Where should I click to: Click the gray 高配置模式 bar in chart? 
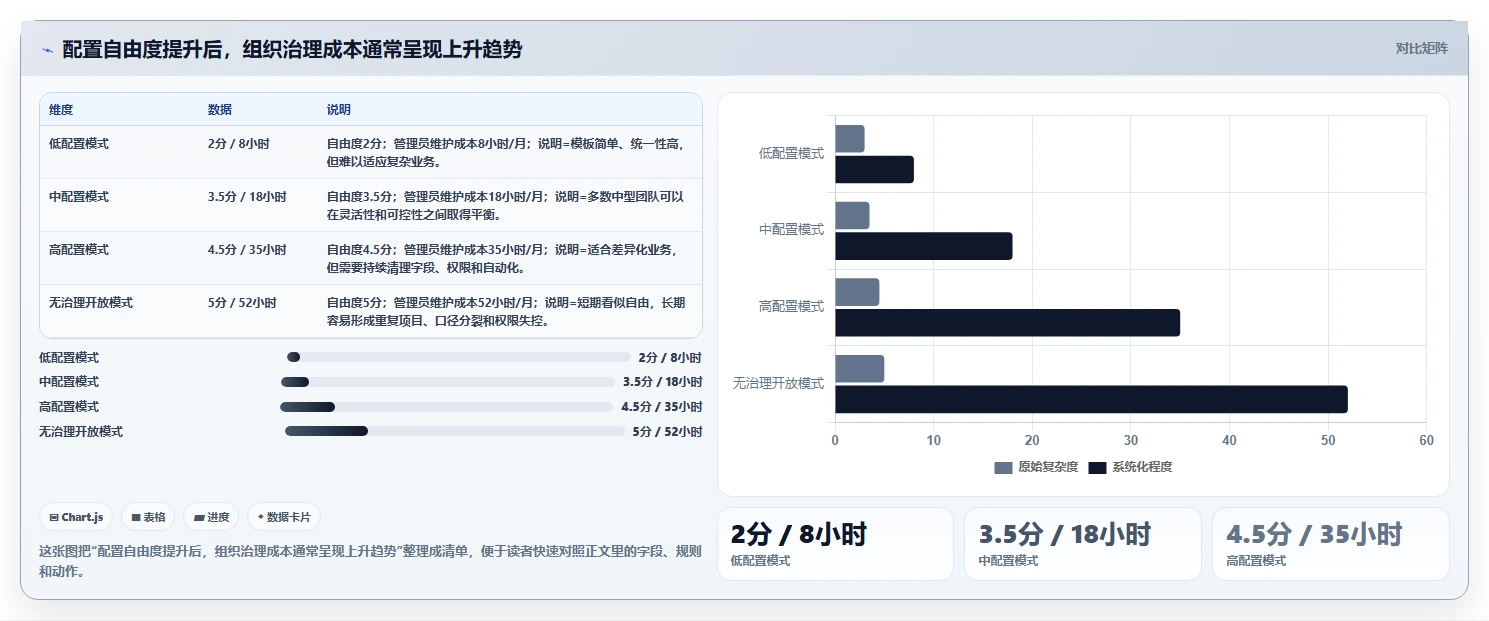pyautogui.click(x=857, y=292)
